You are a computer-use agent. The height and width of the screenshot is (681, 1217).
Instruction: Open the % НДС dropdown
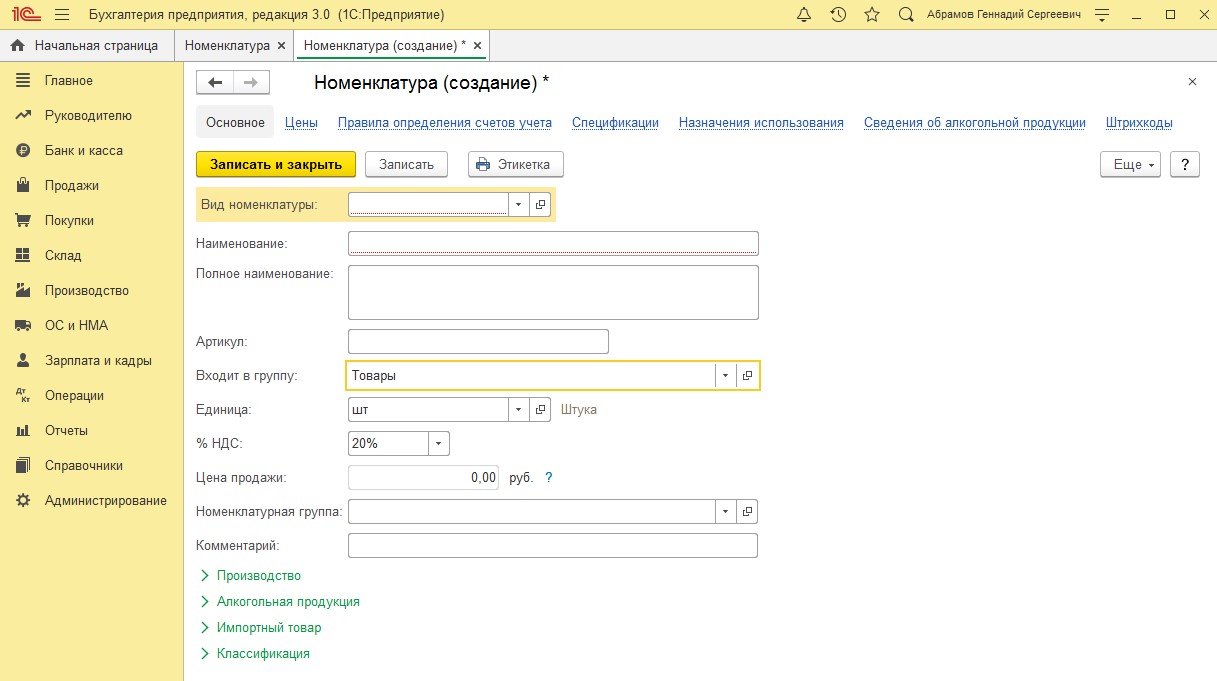(x=439, y=443)
